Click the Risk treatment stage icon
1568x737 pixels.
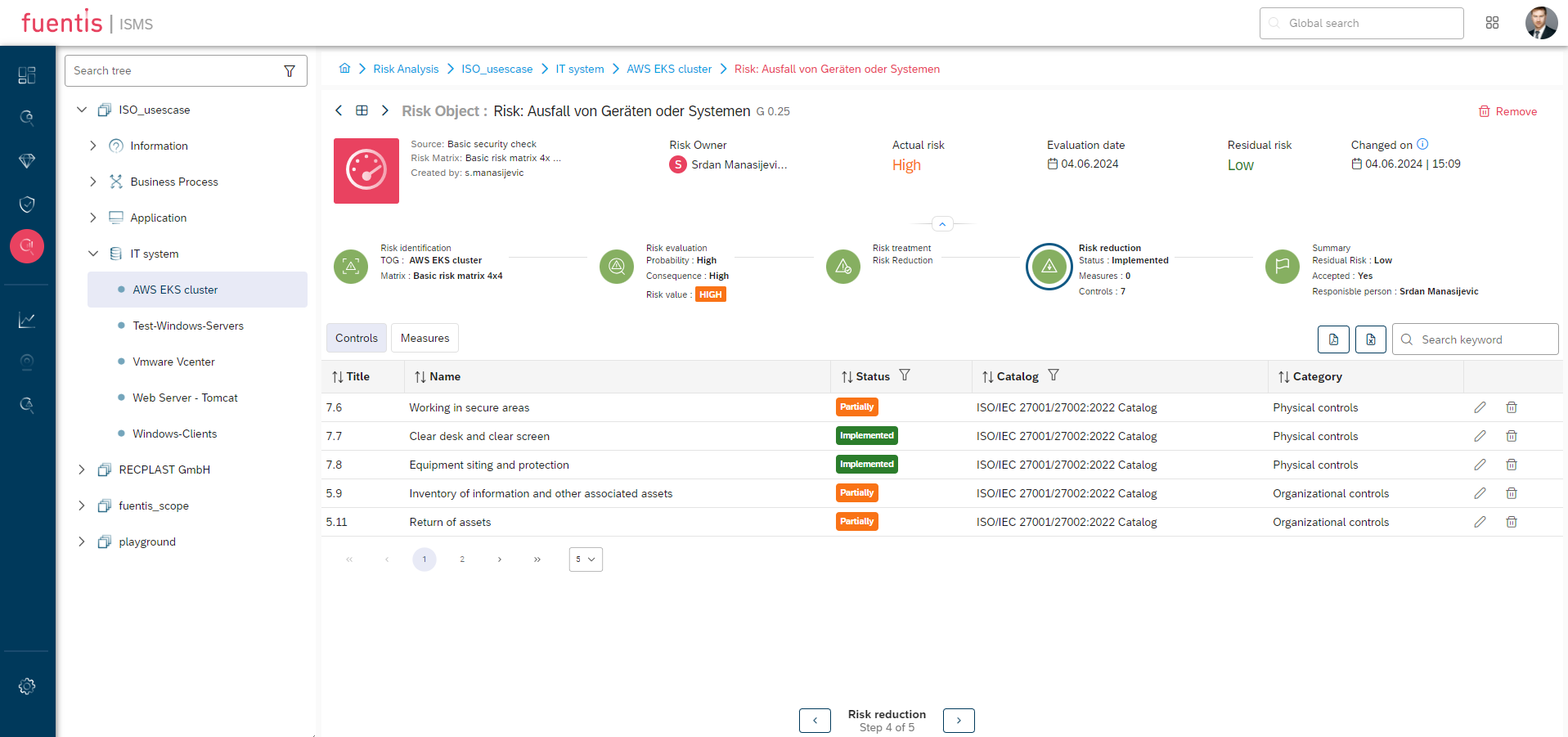pyautogui.click(x=842, y=266)
